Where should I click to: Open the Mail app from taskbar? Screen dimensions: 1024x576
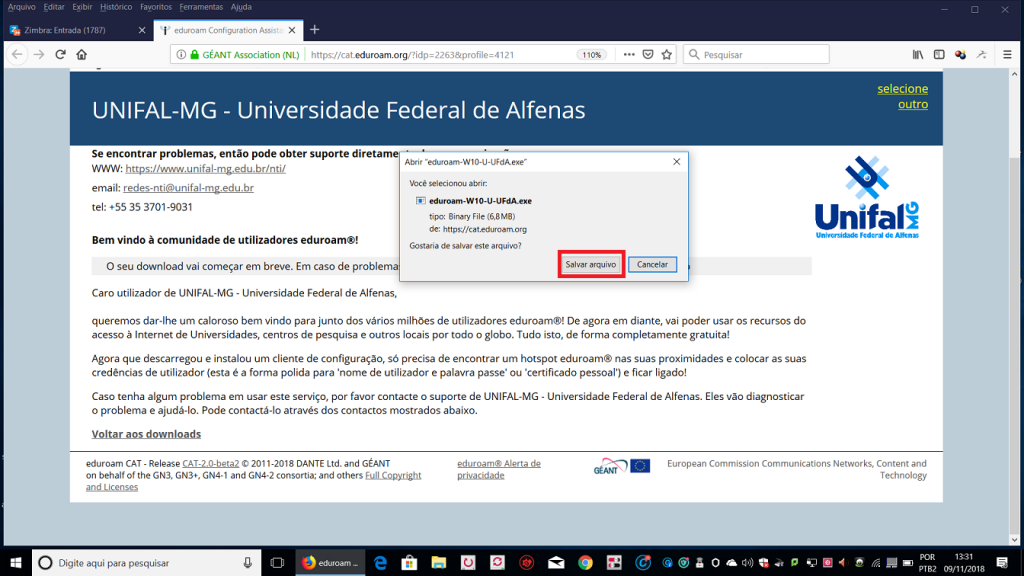pyautogui.click(x=556, y=562)
